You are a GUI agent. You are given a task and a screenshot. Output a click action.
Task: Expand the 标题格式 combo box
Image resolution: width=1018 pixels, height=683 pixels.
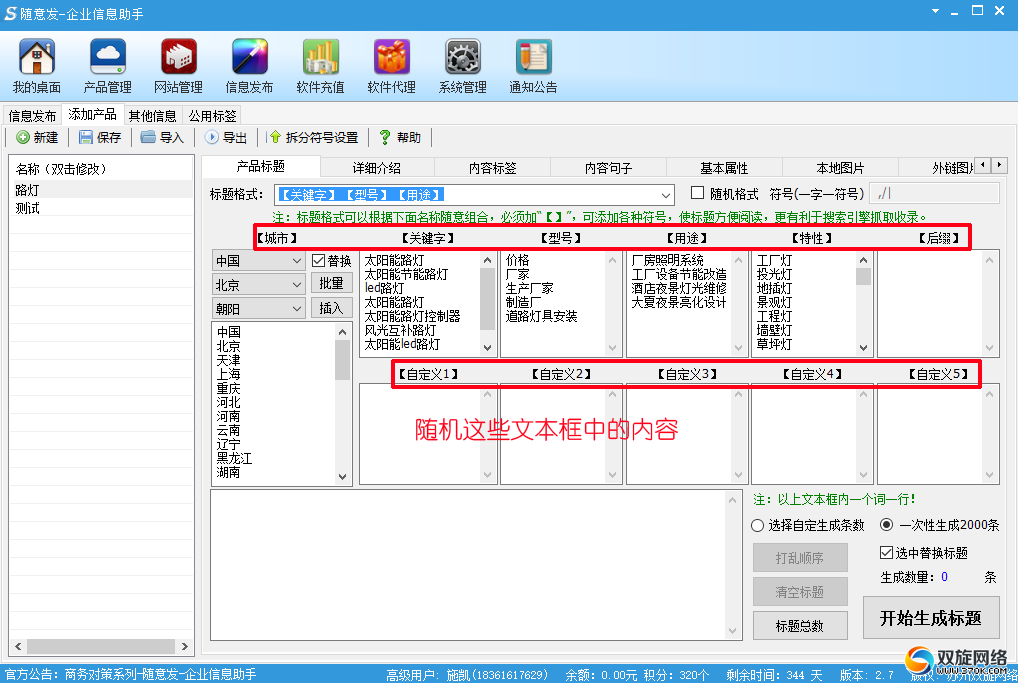click(x=665, y=195)
